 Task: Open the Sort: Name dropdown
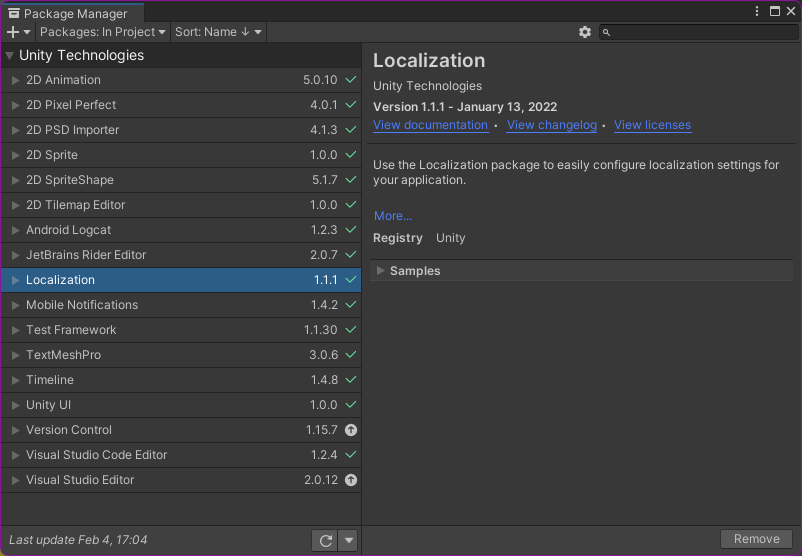[x=218, y=32]
